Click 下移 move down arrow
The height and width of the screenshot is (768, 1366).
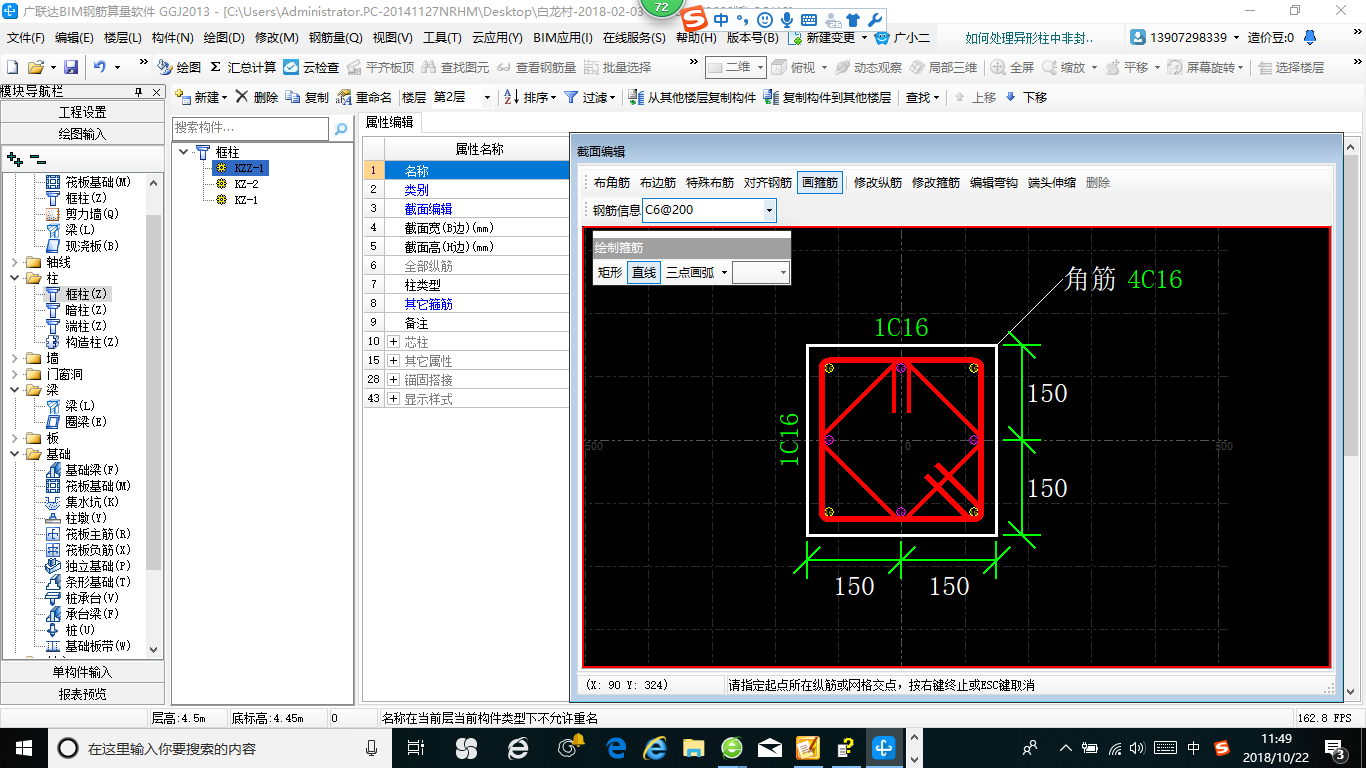pyautogui.click(x=1026, y=98)
